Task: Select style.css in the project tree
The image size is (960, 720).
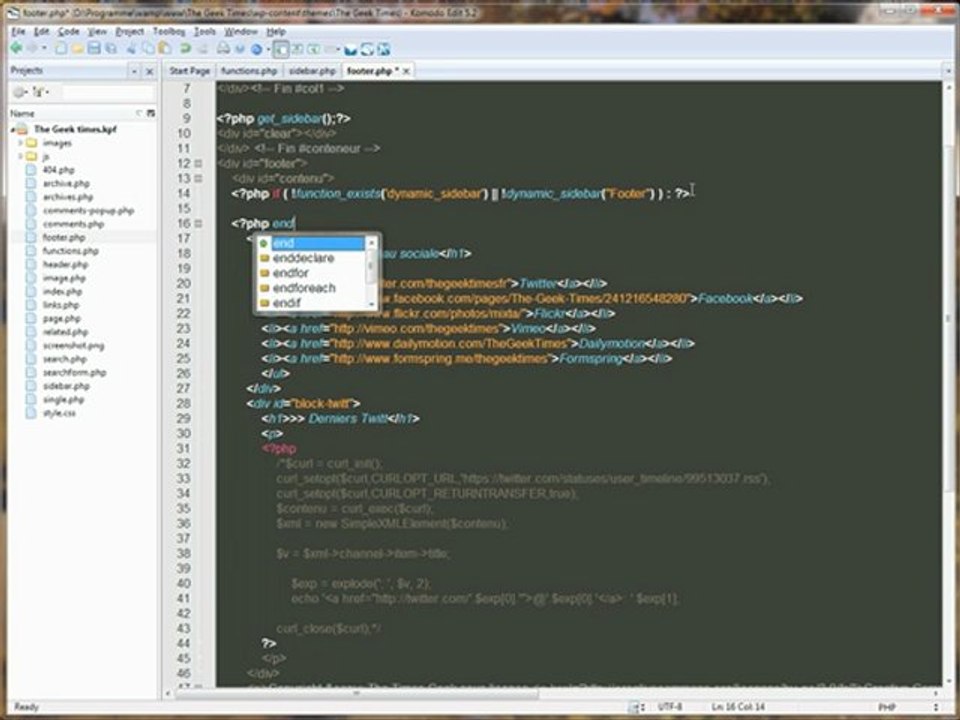Action: tap(59, 412)
